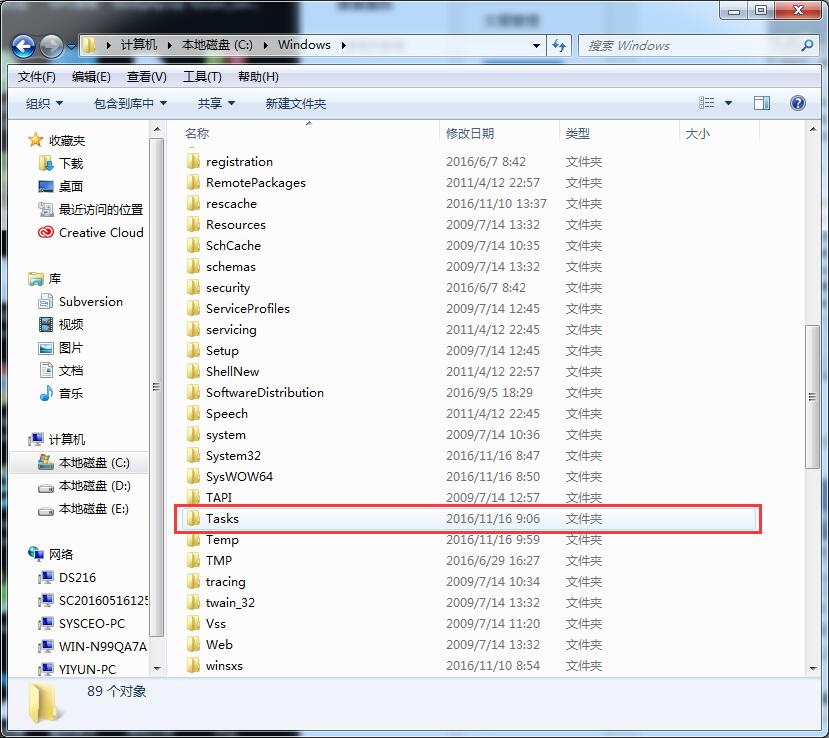Select the DS216 network device icon
This screenshot has height=738, width=829.
coord(46,576)
